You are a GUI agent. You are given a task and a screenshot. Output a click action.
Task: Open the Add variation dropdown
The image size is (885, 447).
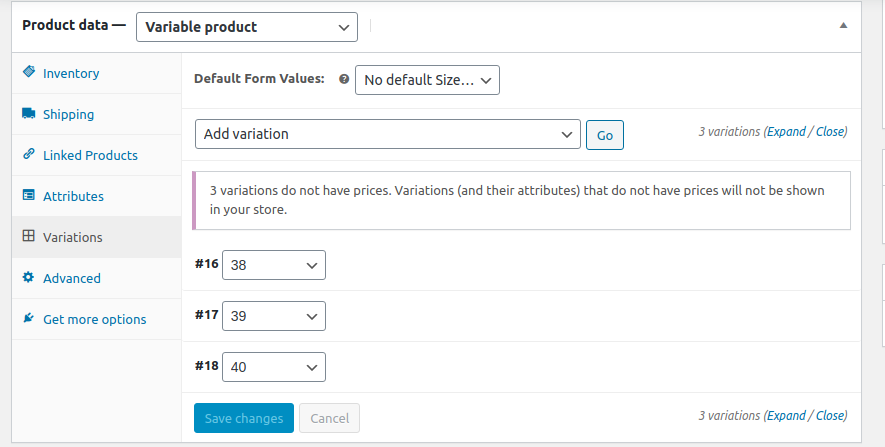(387, 134)
